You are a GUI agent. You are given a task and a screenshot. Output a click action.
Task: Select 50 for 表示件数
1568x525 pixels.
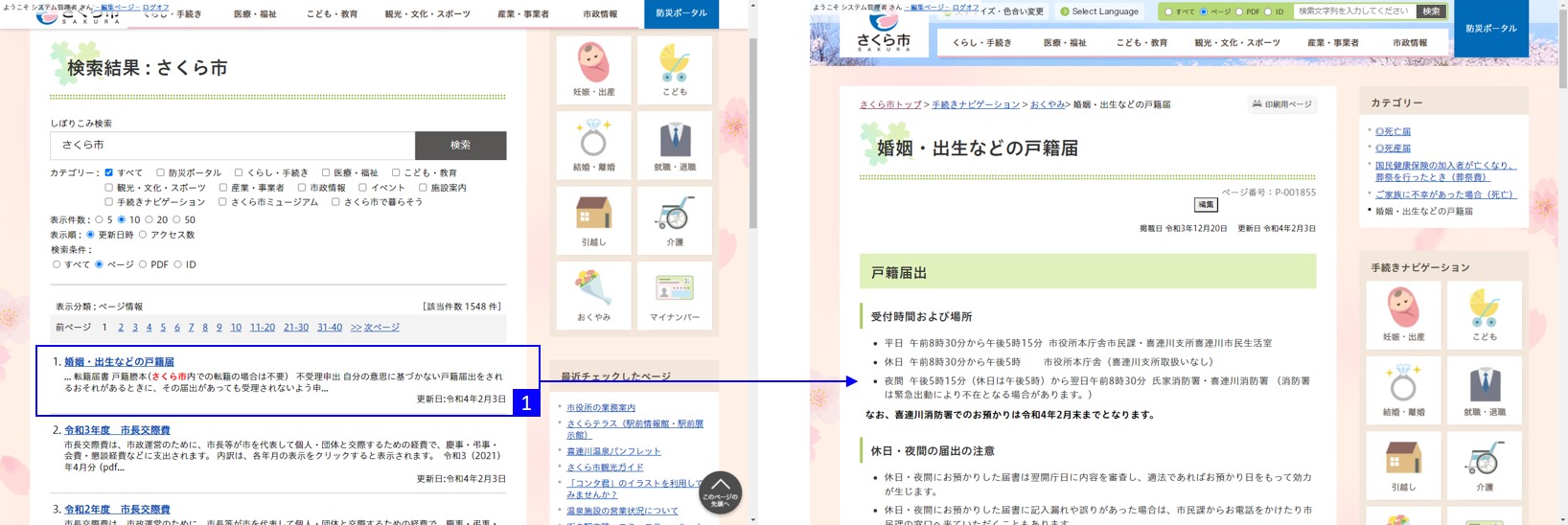(176, 220)
